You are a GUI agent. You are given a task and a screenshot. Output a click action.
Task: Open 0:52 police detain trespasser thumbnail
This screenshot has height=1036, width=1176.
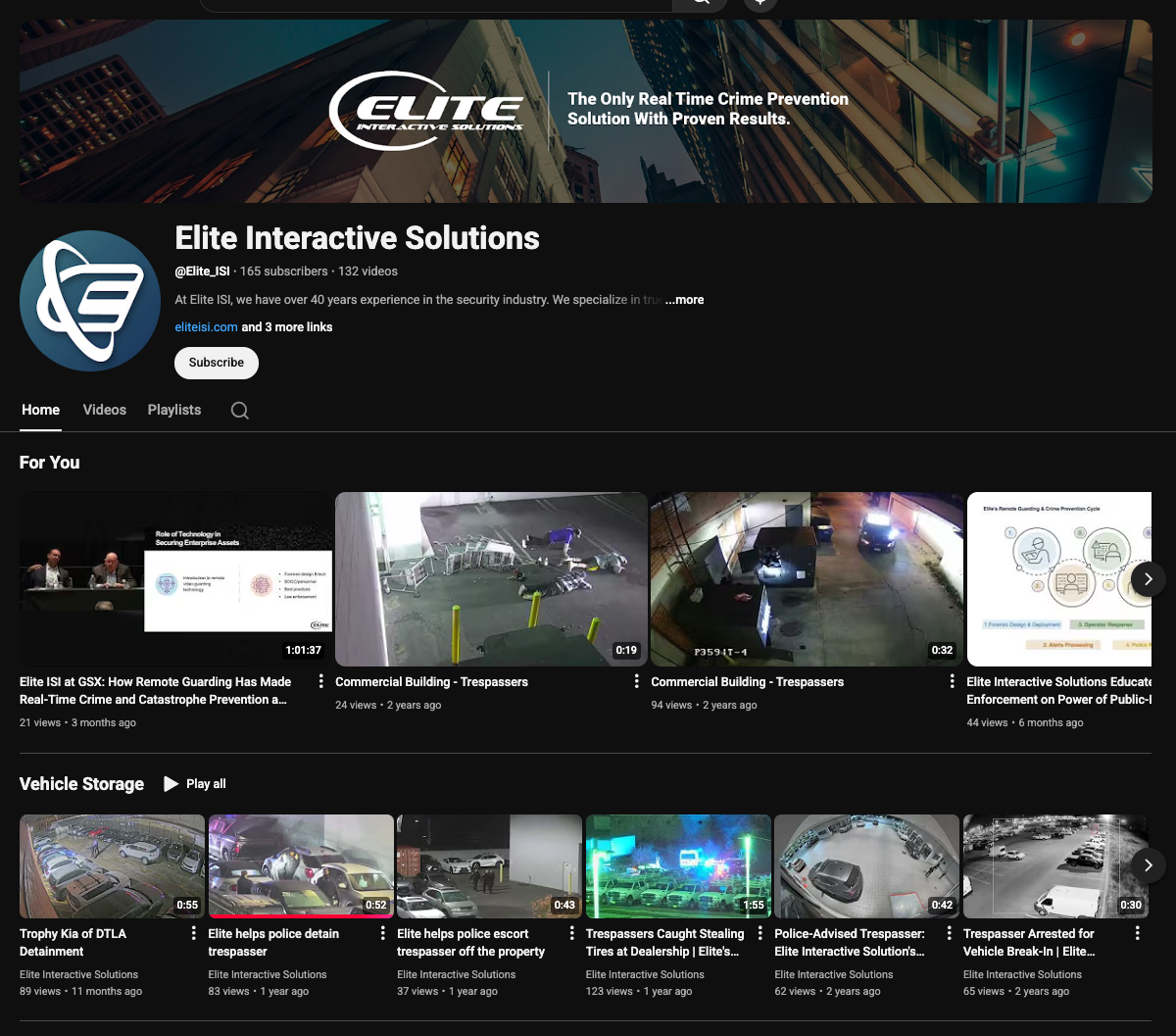point(301,866)
